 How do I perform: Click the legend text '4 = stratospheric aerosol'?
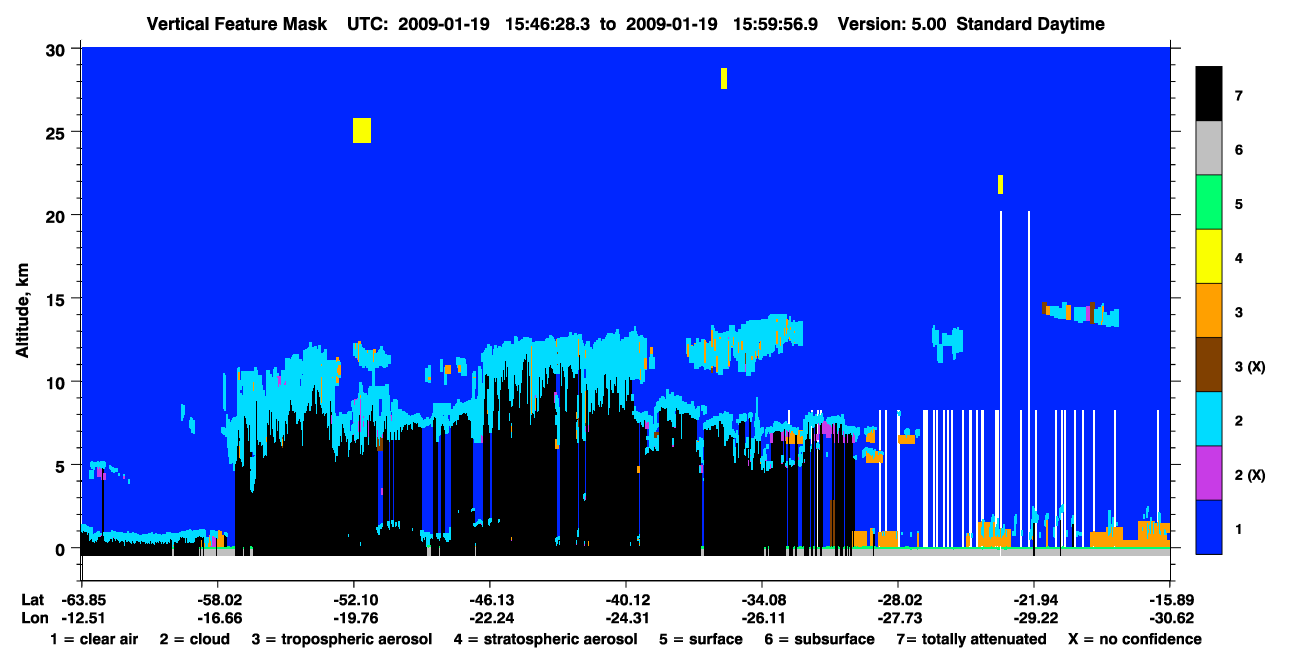(x=545, y=639)
